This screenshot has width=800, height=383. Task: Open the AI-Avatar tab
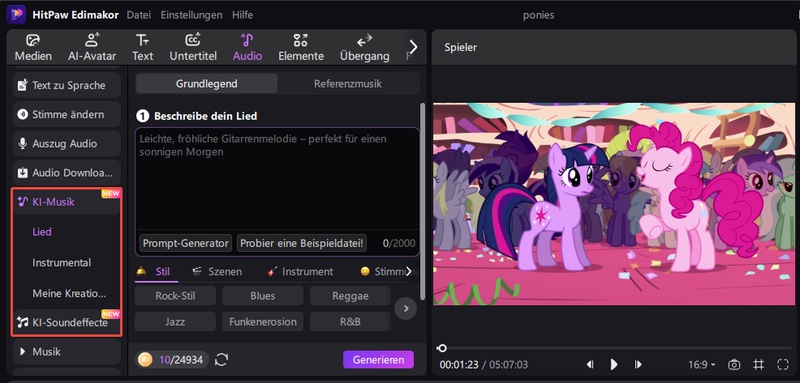(92, 47)
